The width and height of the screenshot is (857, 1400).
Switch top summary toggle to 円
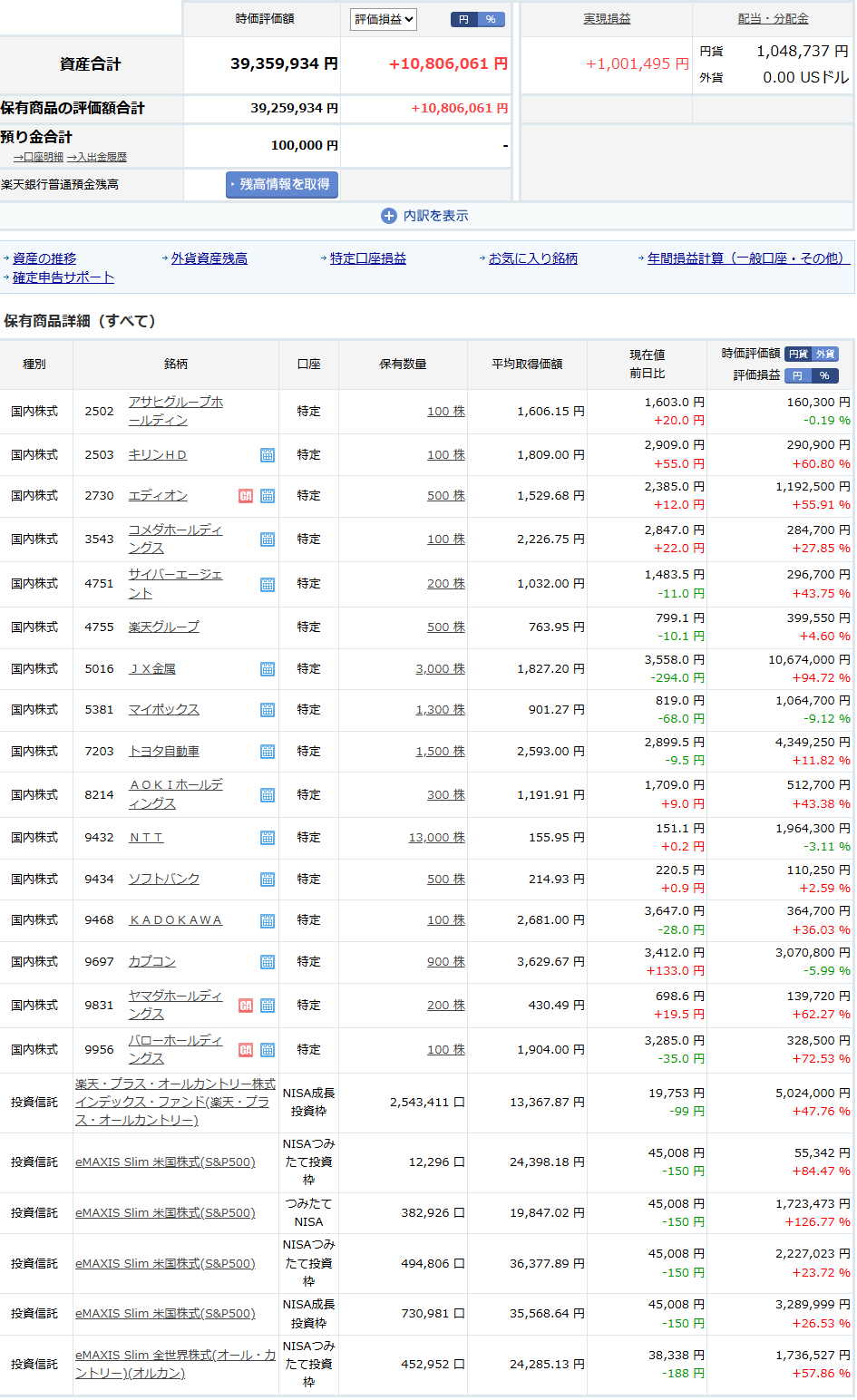click(464, 19)
